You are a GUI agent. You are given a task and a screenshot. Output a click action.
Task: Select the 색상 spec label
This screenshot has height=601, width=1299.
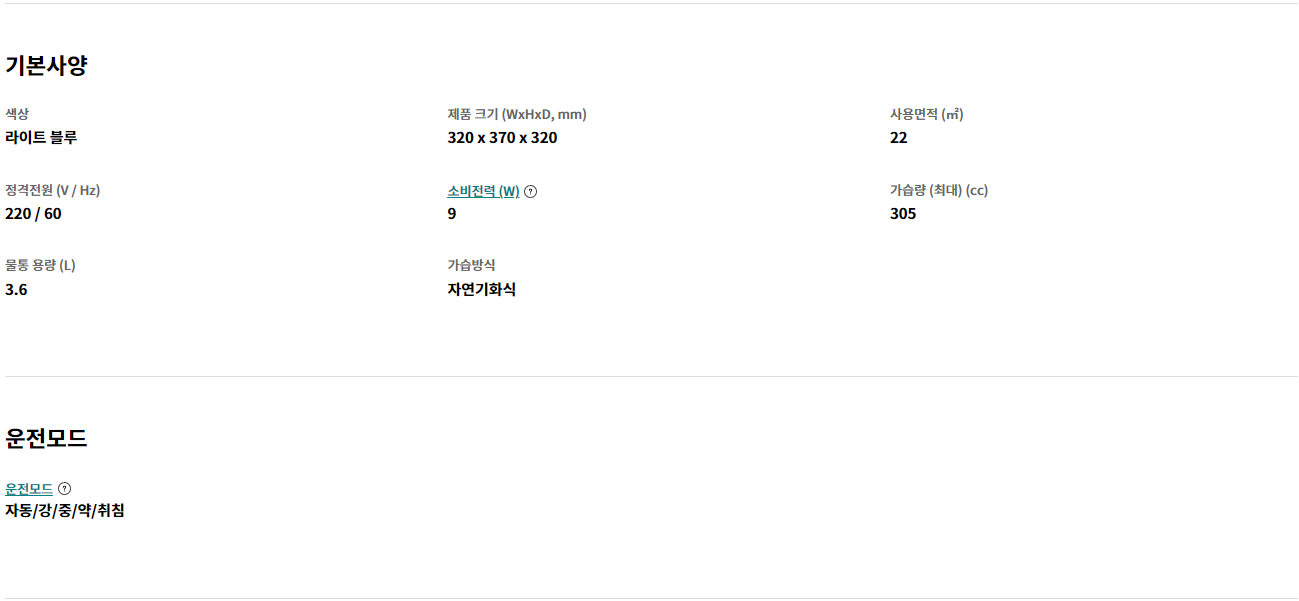click(x=17, y=114)
